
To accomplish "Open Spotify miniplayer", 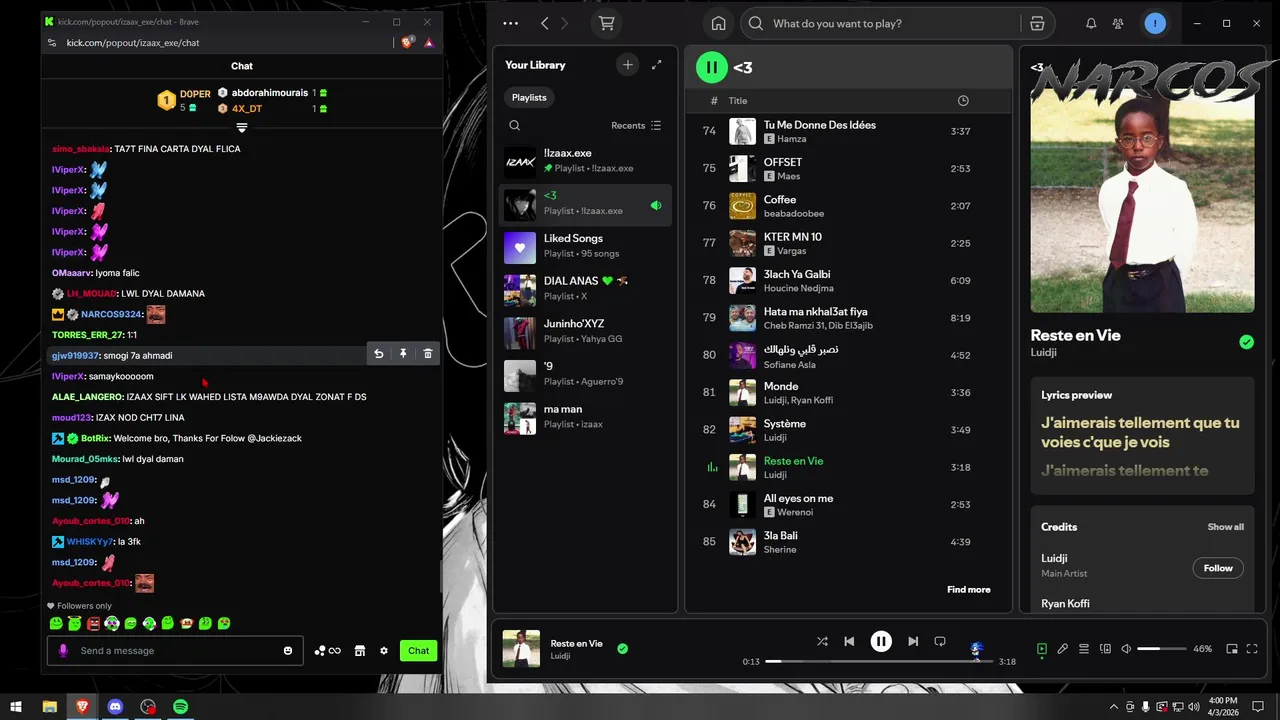I will coord(1231,649).
